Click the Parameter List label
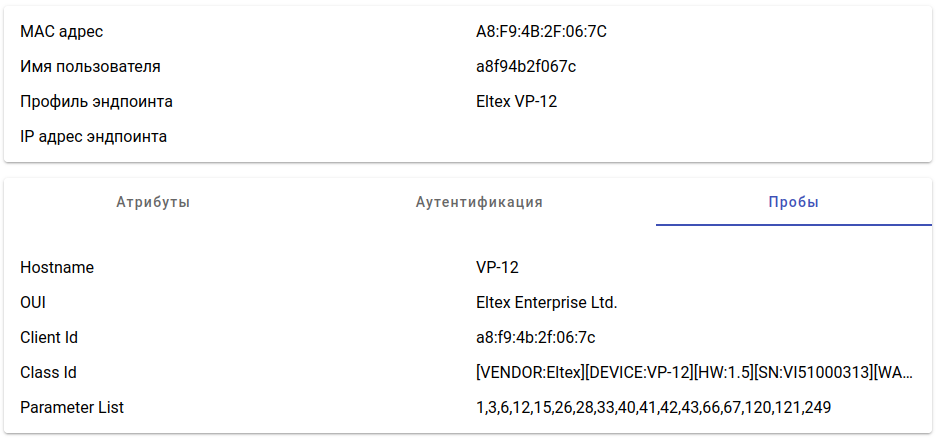Screen dimensions: 938x439 (x=72, y=408)
